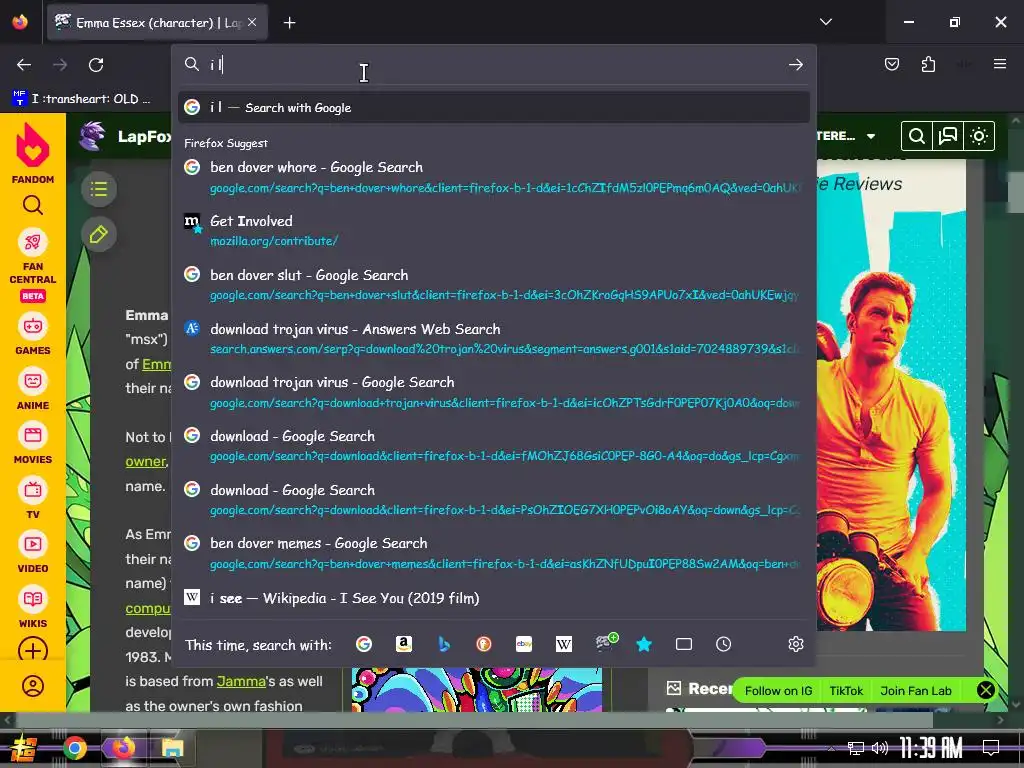
Task: Open Movies in the Fandom sidebar
Action: 33,444
